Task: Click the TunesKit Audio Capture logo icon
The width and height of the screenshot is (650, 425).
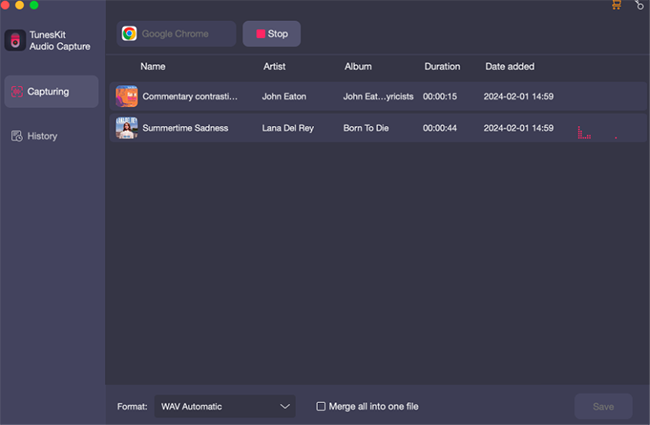Action: (x=15, y=40)
